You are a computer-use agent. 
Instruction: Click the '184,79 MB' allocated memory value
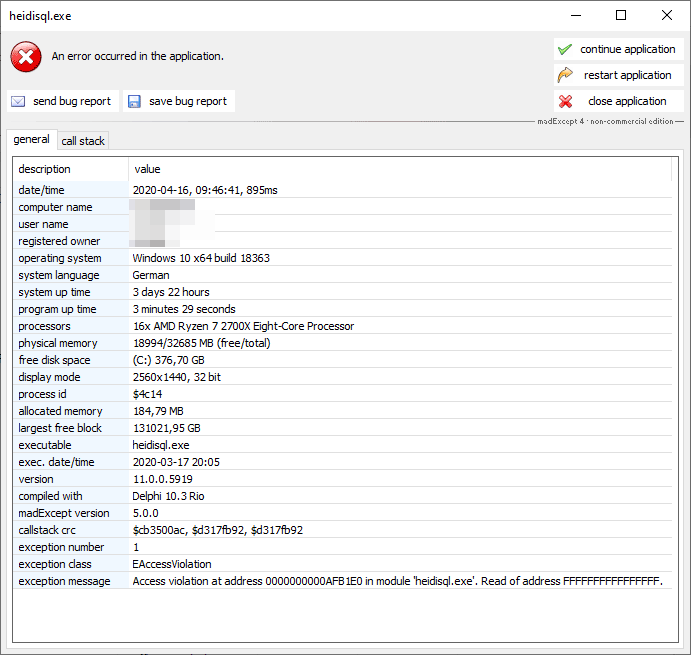pyautogui.click(x=158, y=411)
